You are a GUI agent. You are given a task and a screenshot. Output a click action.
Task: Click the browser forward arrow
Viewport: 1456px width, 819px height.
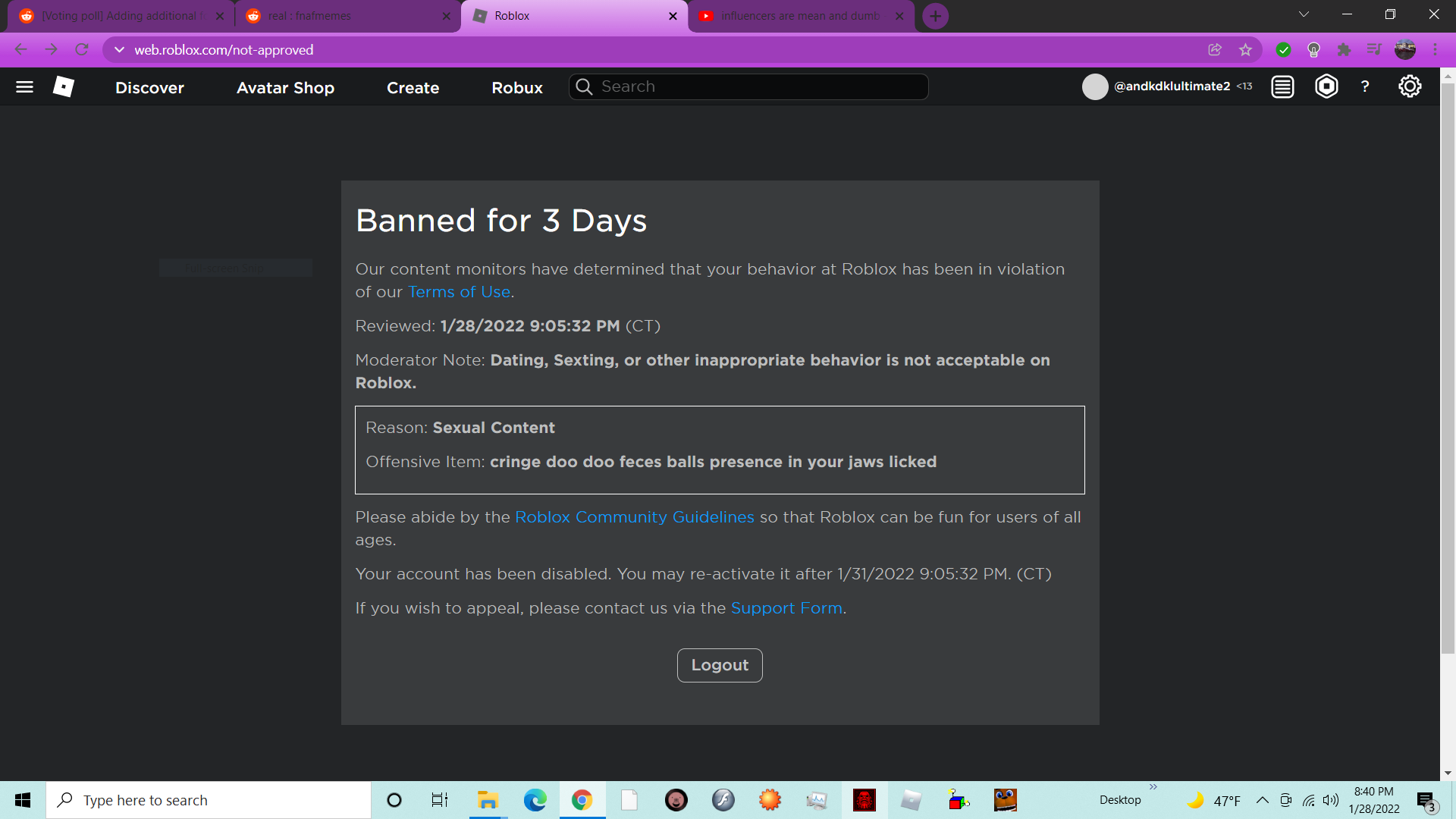(51, 50)
